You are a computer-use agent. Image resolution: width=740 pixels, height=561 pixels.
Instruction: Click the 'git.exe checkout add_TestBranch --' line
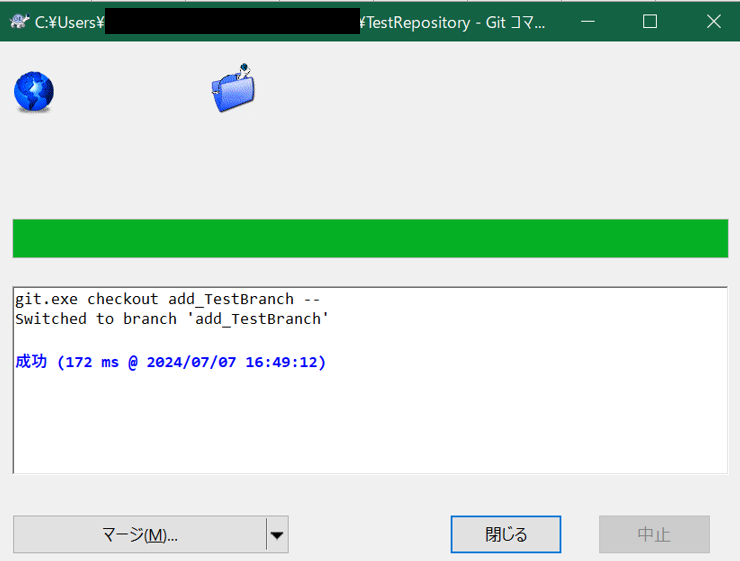[x=168, y=299]
